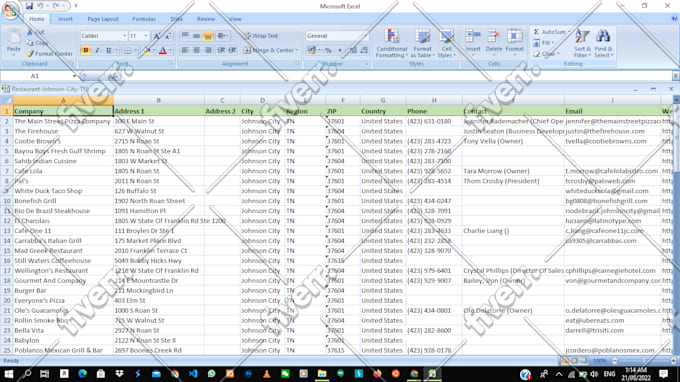Image resolution: width=680 pixels, height=382 pixels.
Task: Click the zoom slider in status bar
Action: [x=644, y=361]
